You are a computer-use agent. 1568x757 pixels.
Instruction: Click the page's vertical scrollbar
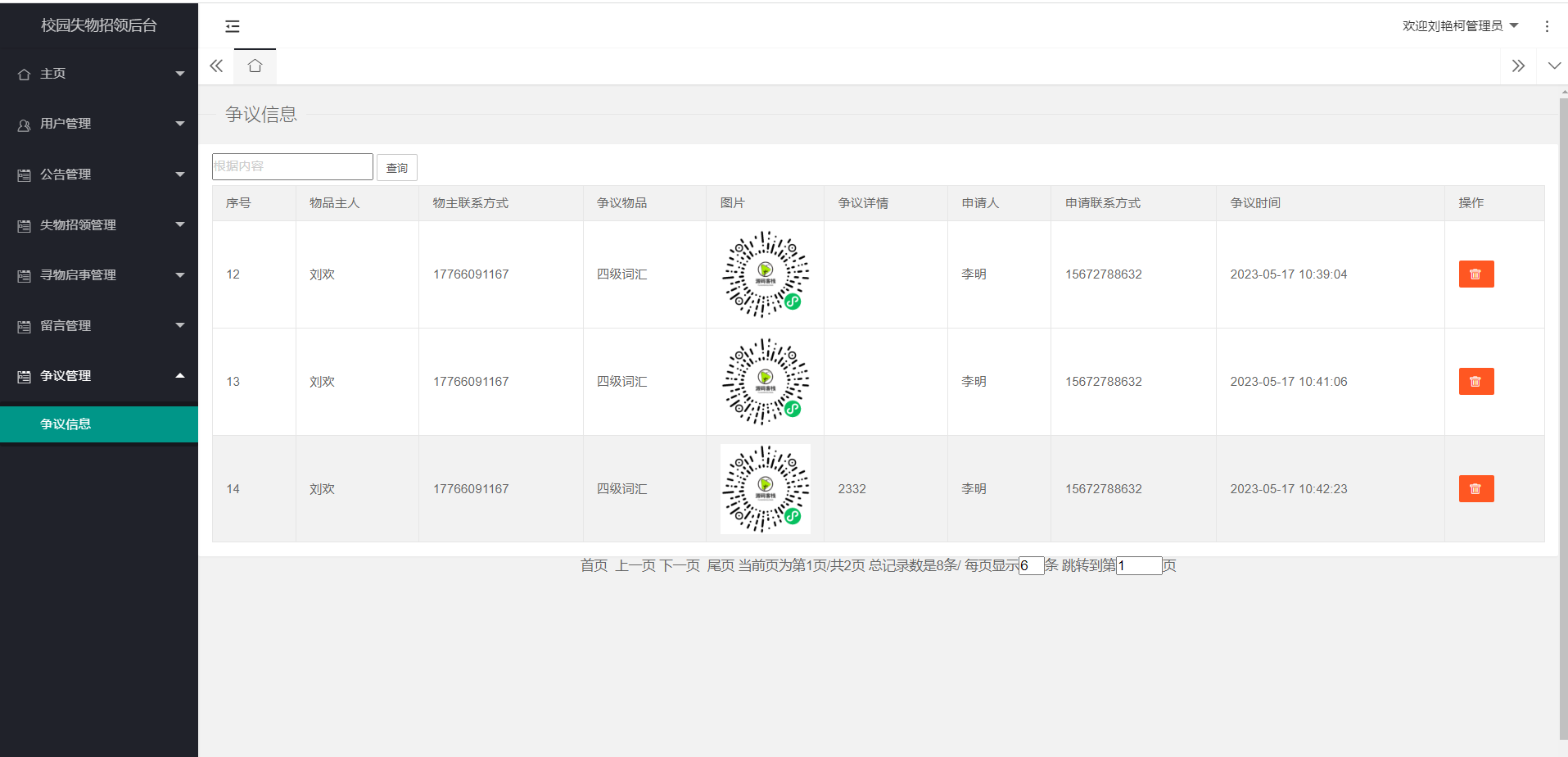pos(1563,418)
